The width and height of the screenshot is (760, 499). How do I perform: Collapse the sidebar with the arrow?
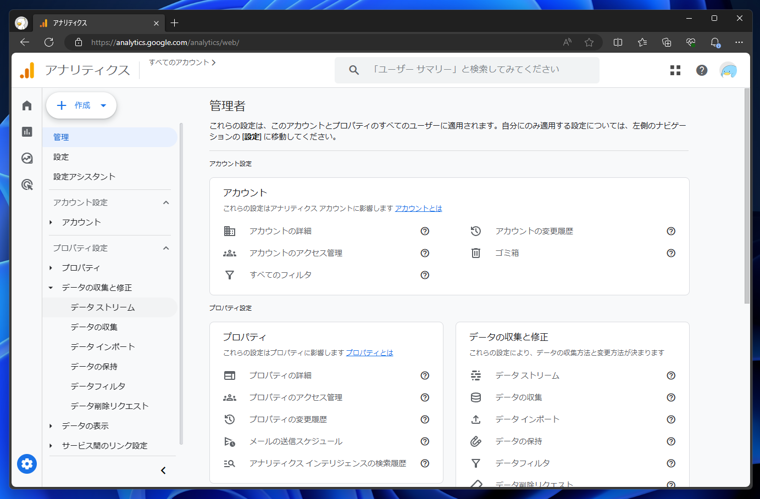(x=163, y=470)
